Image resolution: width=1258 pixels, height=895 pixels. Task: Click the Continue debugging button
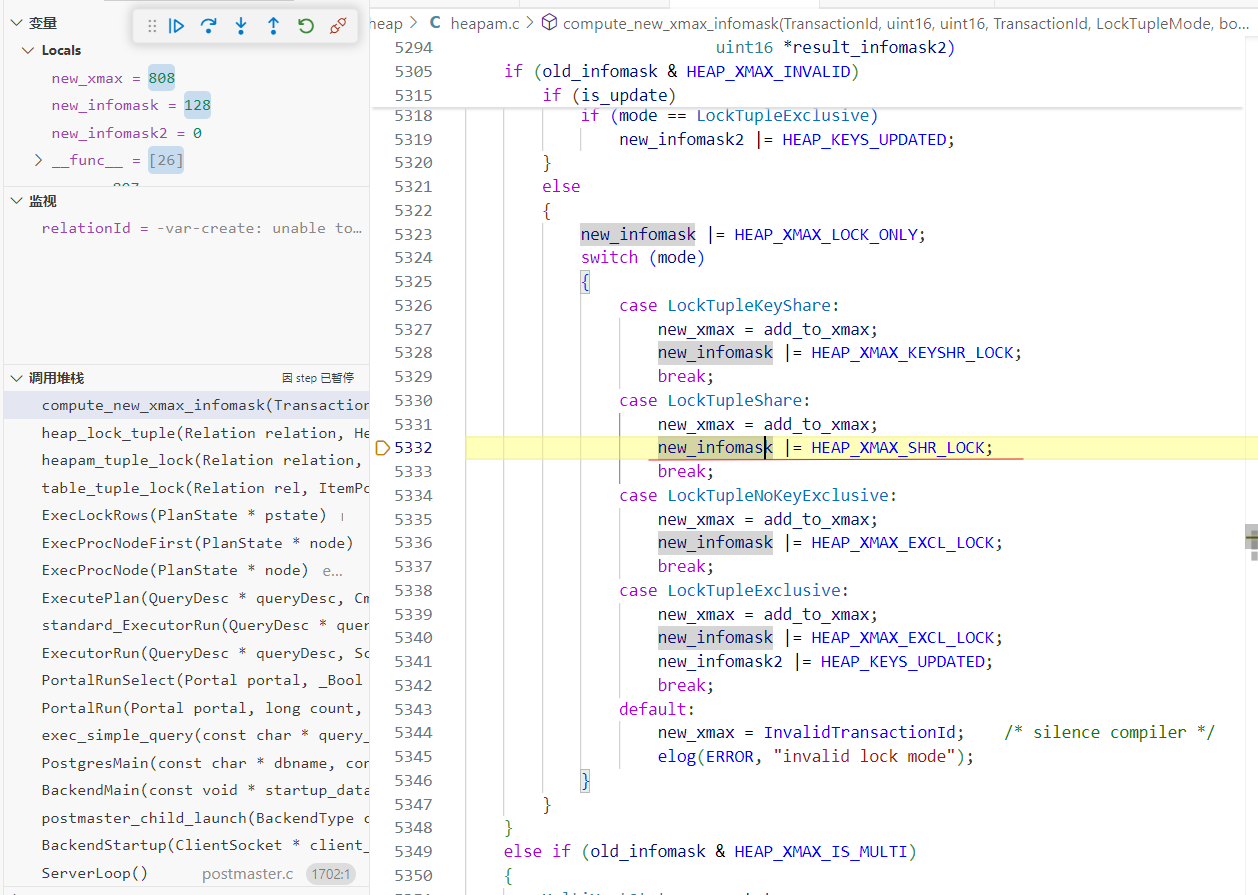coord(177,27)
